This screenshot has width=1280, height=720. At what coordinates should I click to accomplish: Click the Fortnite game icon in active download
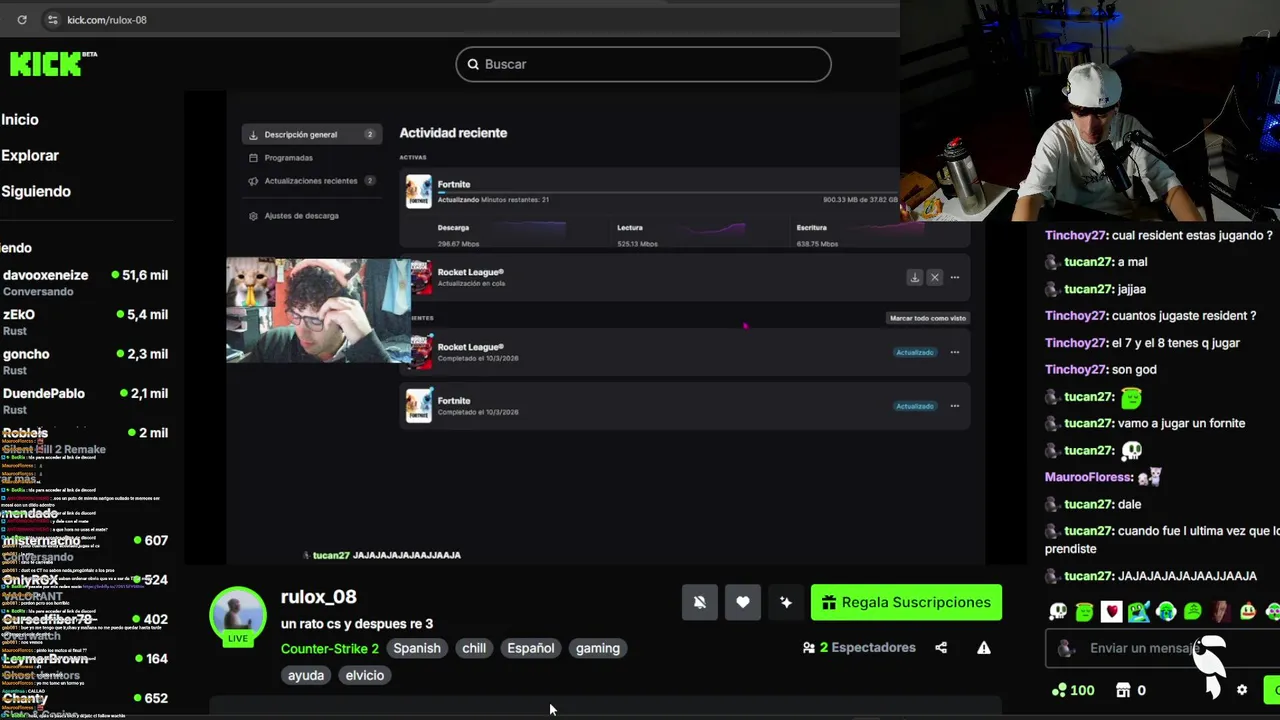(419, 192)
